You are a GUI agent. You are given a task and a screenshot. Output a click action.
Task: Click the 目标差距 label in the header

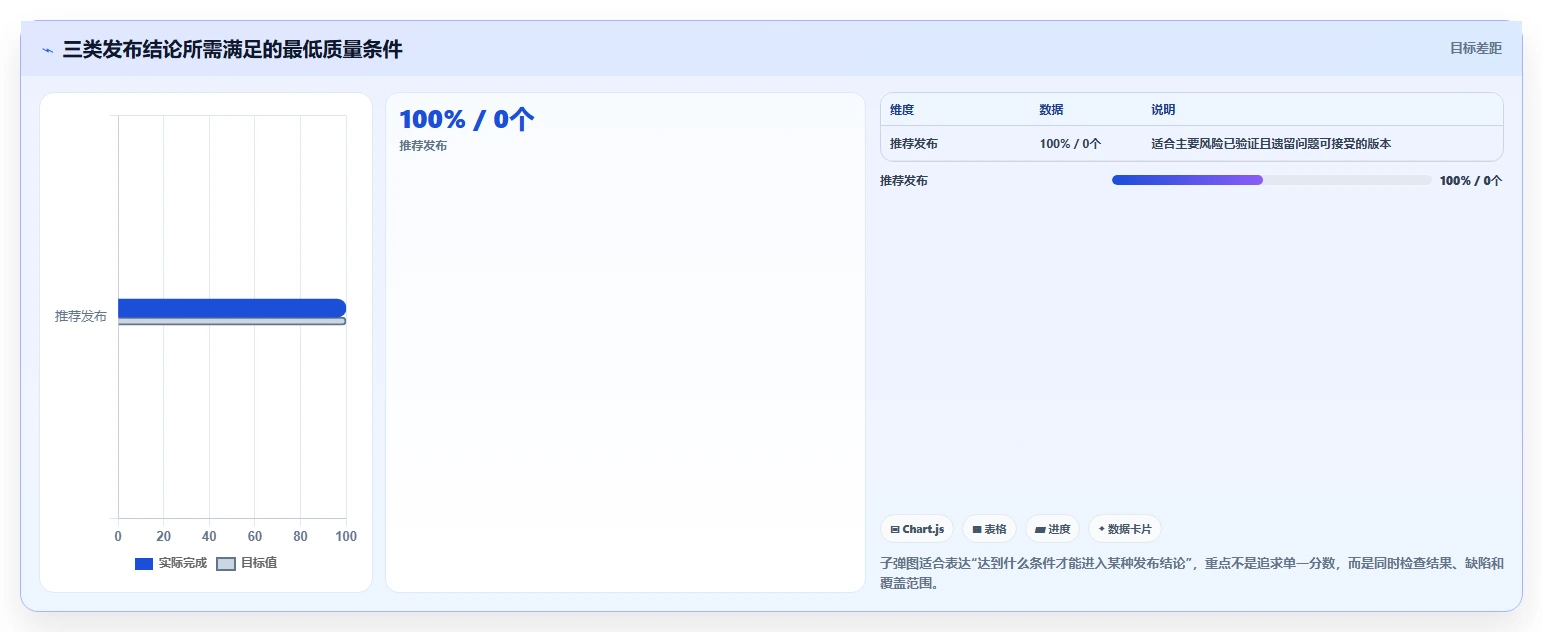(1476, 48)
